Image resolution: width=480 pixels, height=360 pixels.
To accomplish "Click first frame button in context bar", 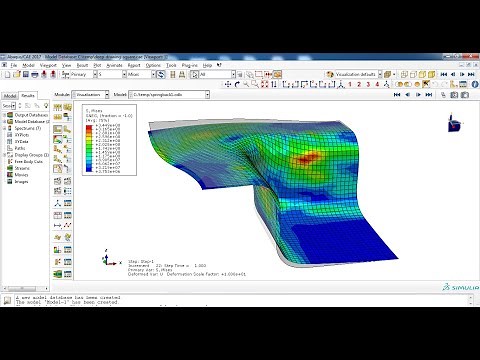I will (397, 95).
